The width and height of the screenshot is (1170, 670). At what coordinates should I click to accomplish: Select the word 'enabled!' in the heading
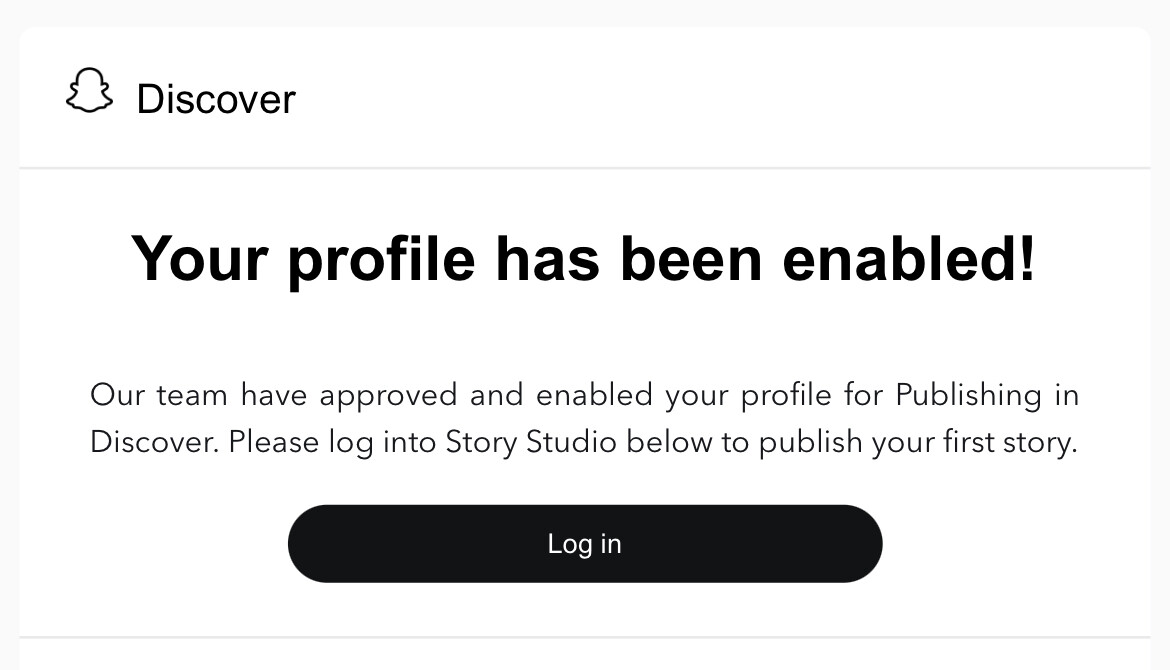pos(909,258)
